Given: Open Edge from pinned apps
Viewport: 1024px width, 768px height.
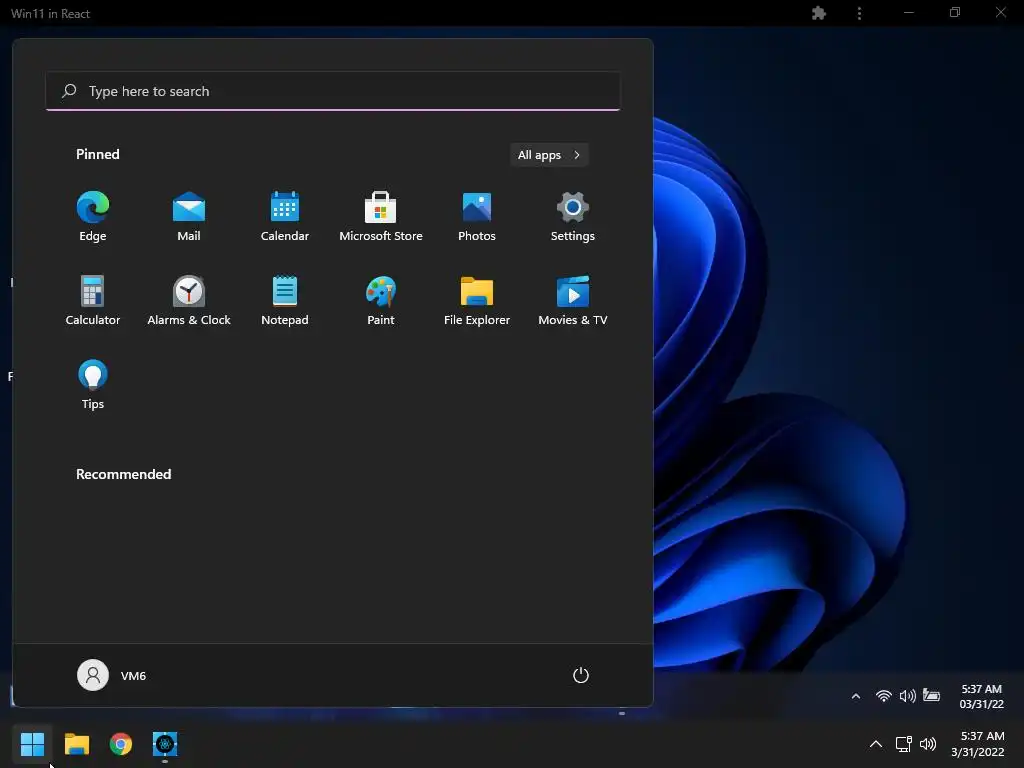Looking at the screenshot, I should tap(93, 217).
